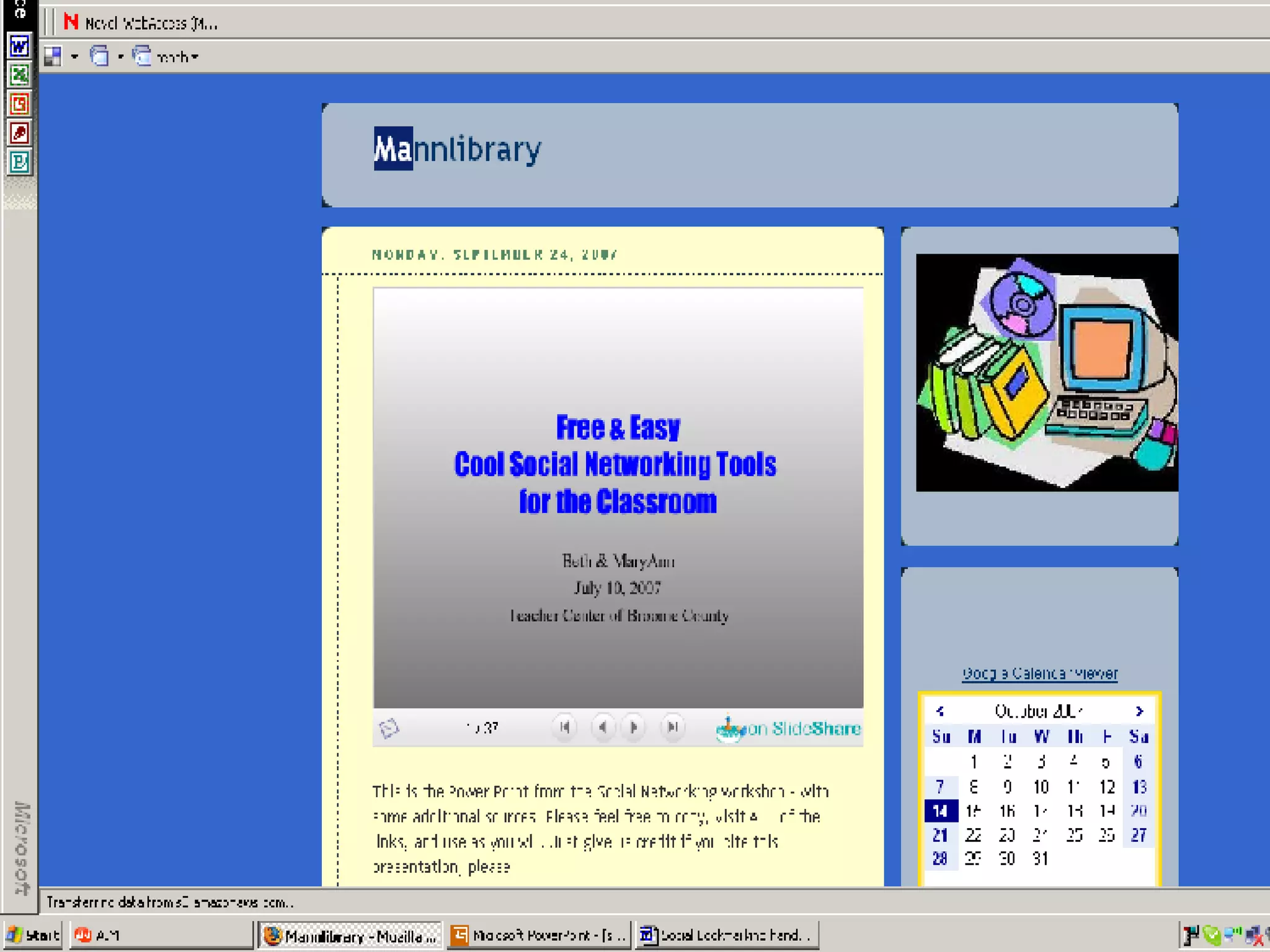
Task: Open the Google Calendar Viewer link
Action: point(1039,674)
